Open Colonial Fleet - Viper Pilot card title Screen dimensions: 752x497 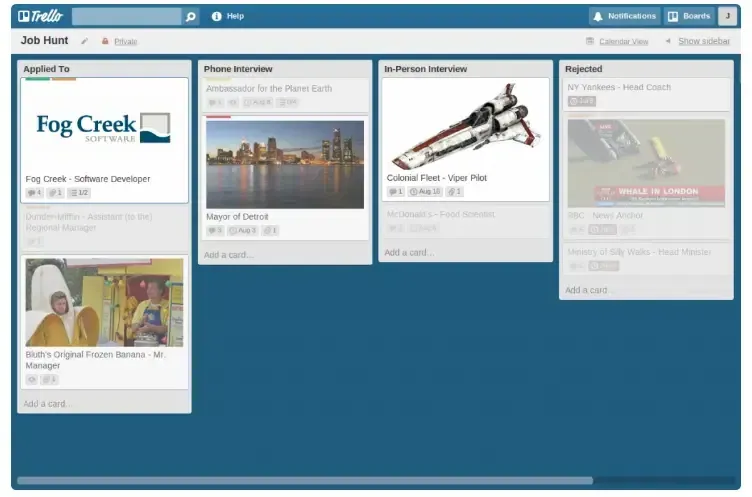point(436,178)
